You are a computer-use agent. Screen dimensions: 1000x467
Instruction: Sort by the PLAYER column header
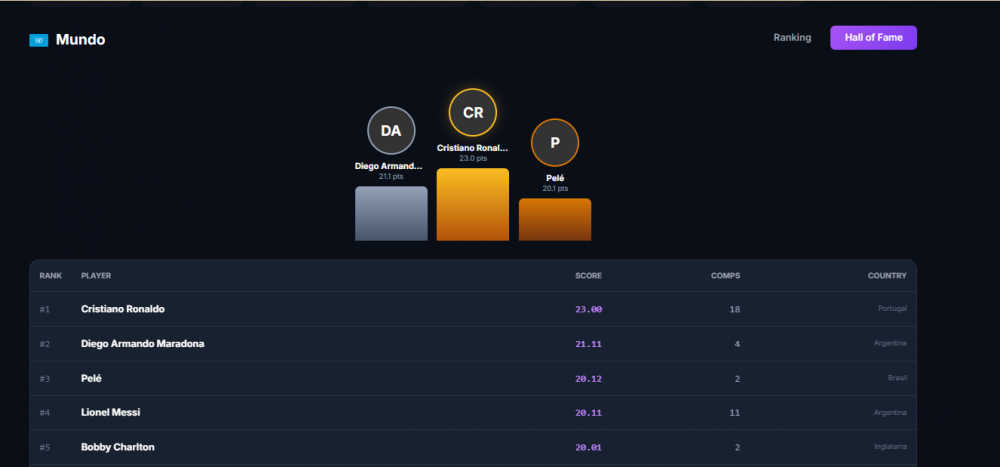click(x=96, y=276)
